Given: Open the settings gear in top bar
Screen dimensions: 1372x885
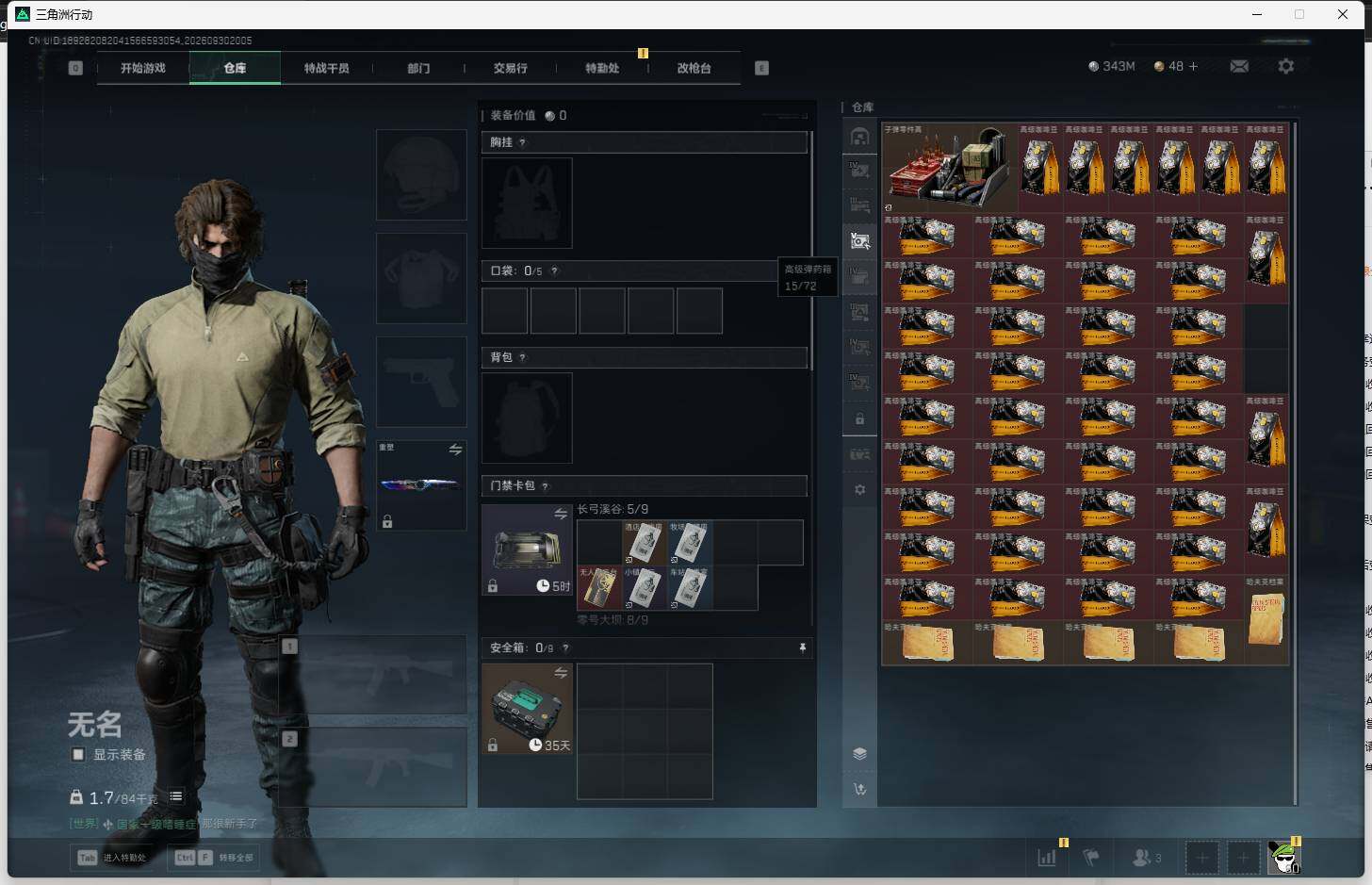Looking at the screenshot, I should (1286, 66).
